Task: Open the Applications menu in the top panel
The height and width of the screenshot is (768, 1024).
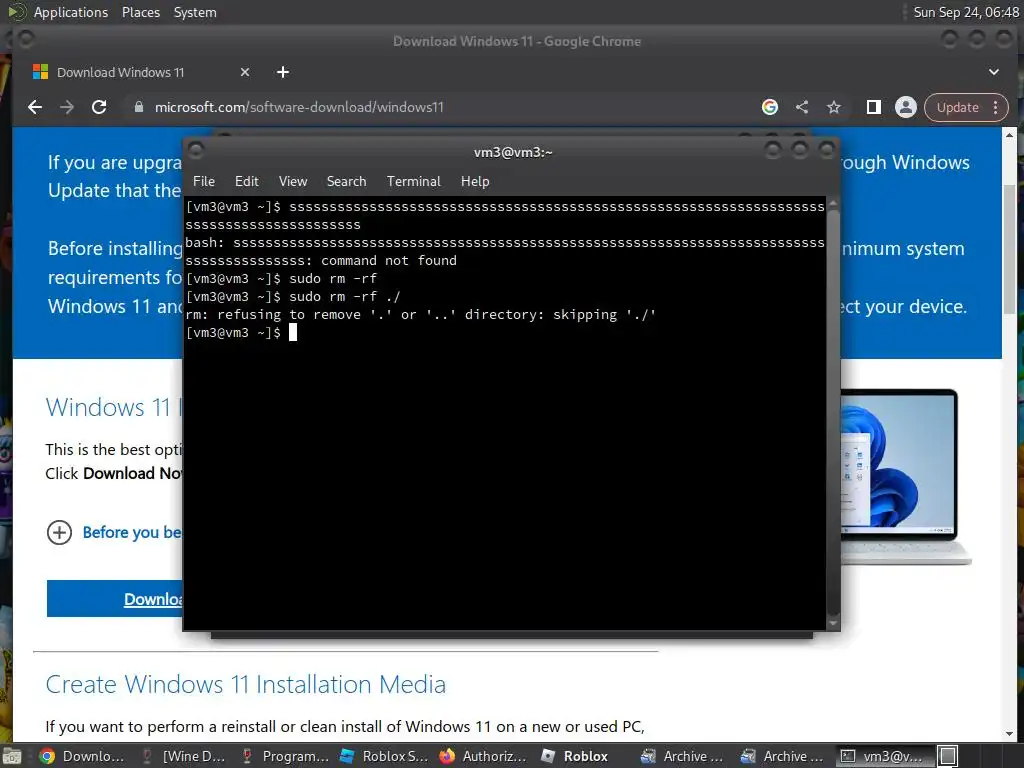Action: [x=71, y=12]
